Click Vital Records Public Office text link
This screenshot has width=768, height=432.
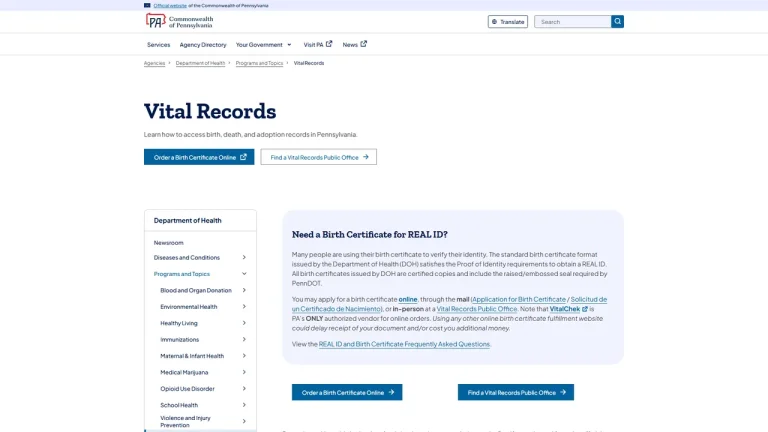tap(477, 309)
